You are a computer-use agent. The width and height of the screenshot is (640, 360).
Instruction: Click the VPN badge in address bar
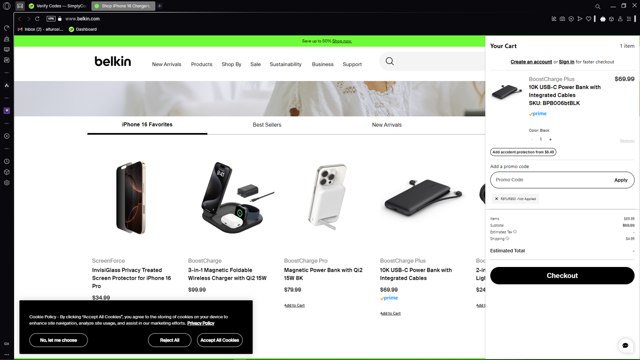[51, 19]
